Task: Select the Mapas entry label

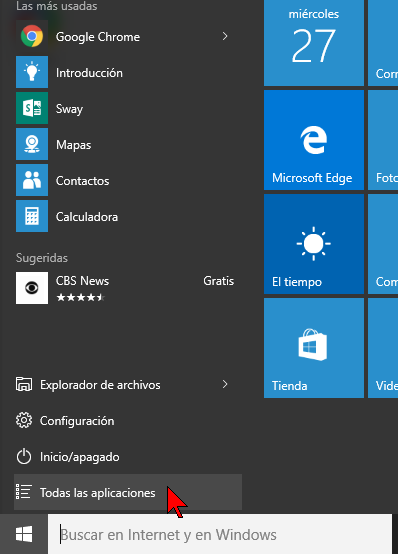Action: [74, 145]
